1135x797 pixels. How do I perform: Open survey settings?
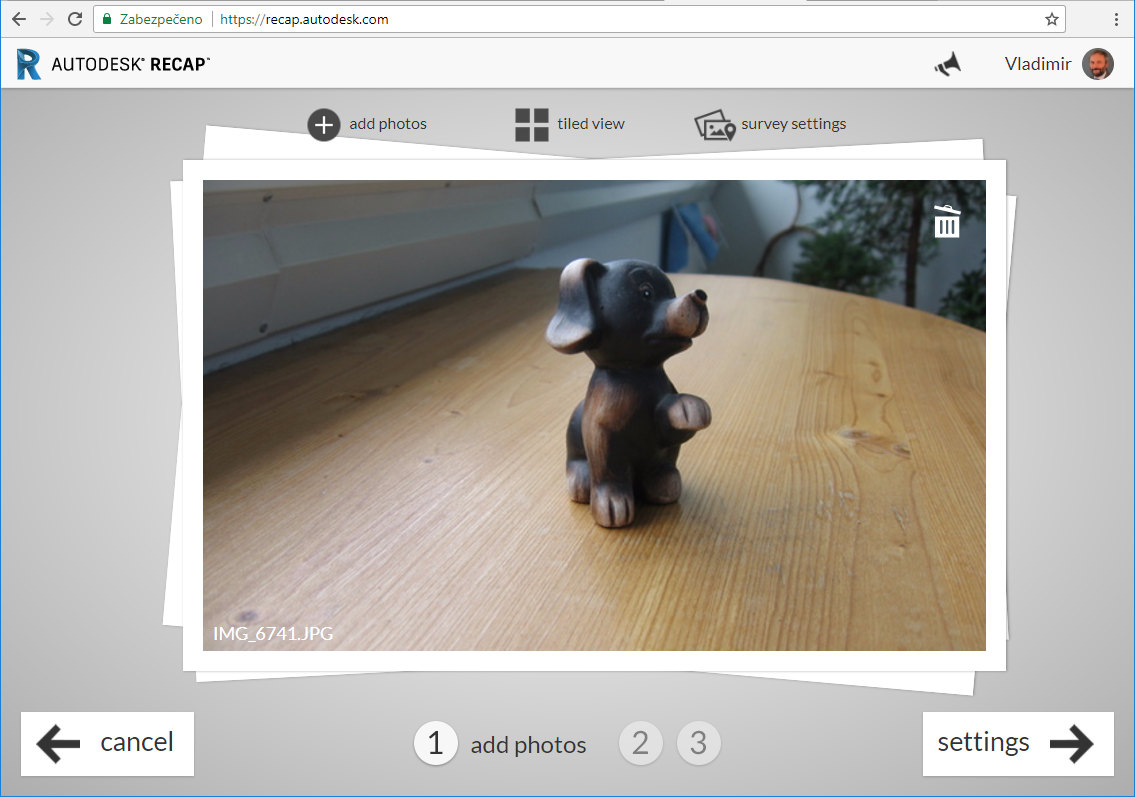pyautogui.click(x=714, y=124)
